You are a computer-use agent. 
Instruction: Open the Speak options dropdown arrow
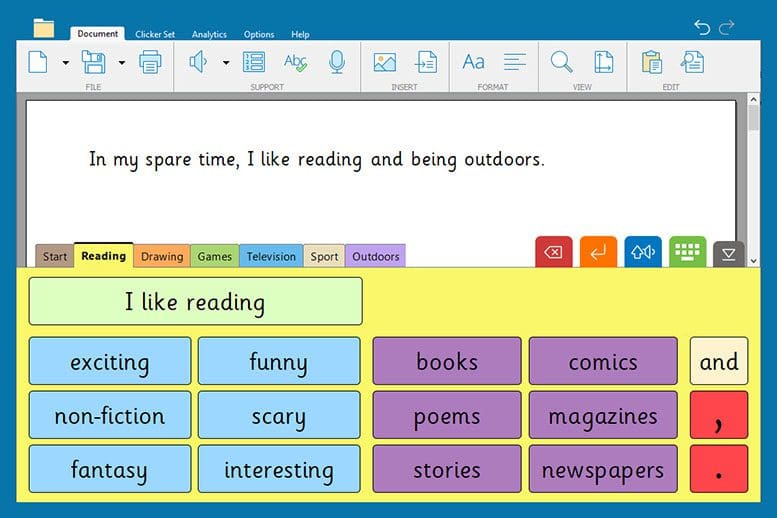coord(226,62)
